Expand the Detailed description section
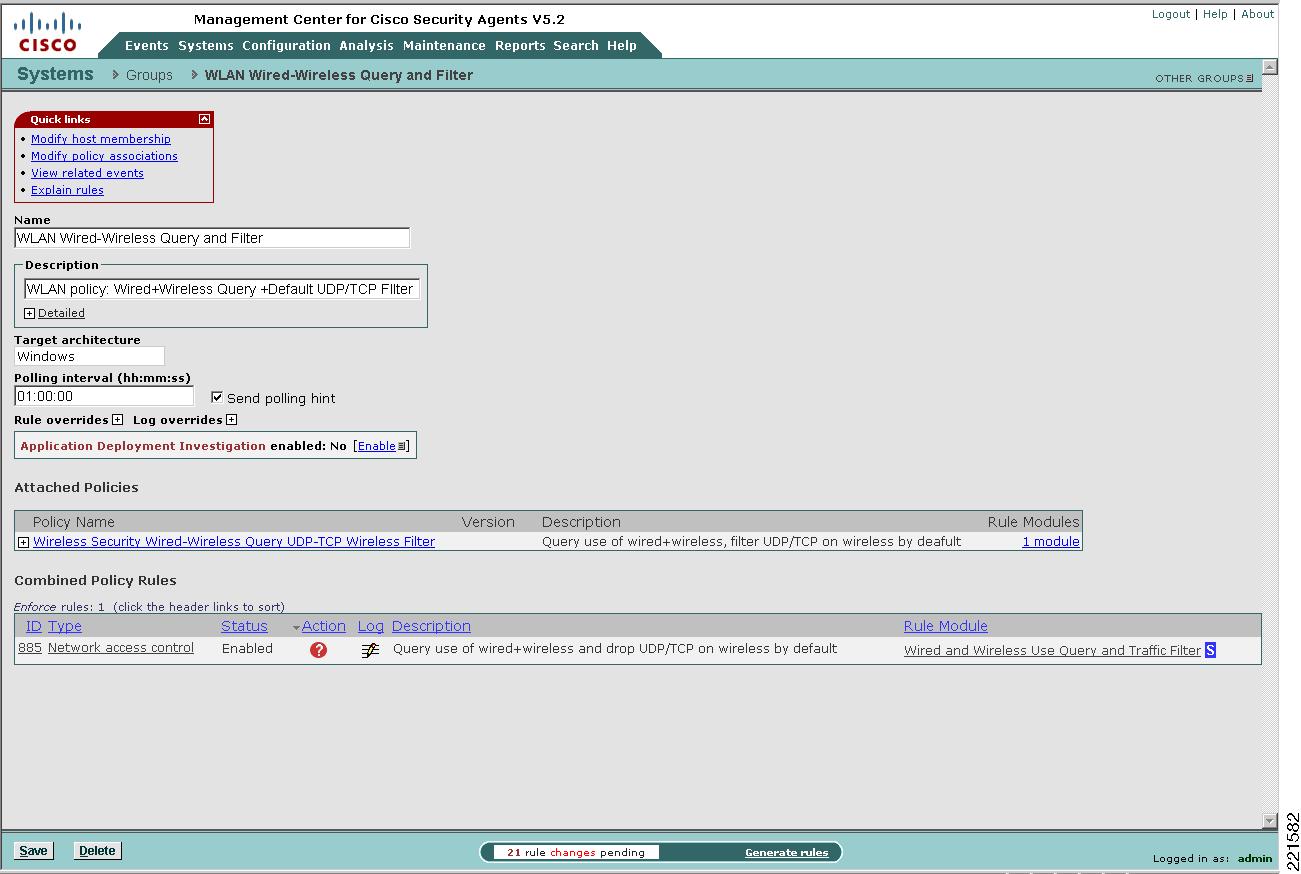The width and height of the screenshot is (1301, 874). (29, 313)
